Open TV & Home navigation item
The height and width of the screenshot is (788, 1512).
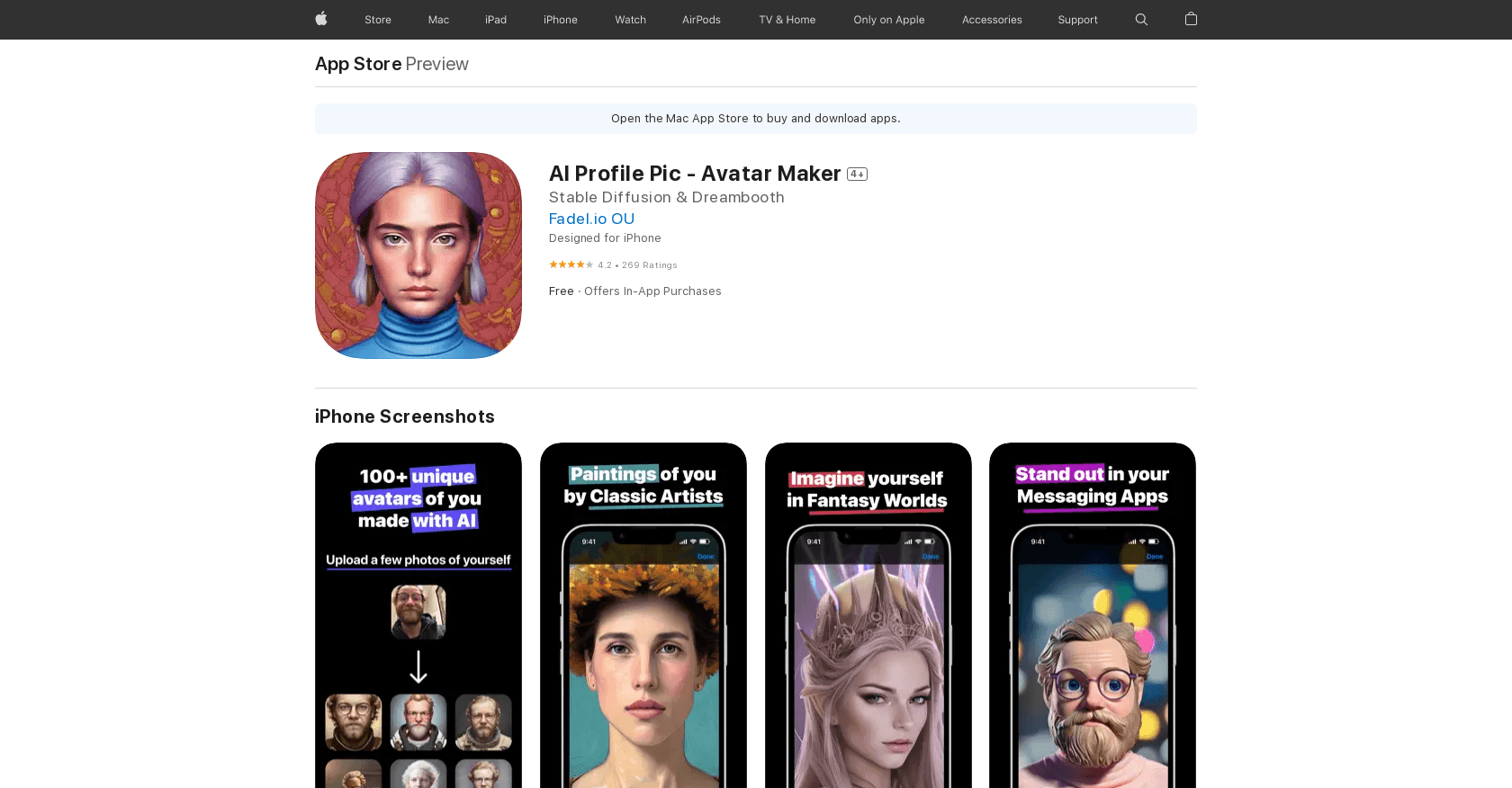point(787,20)
